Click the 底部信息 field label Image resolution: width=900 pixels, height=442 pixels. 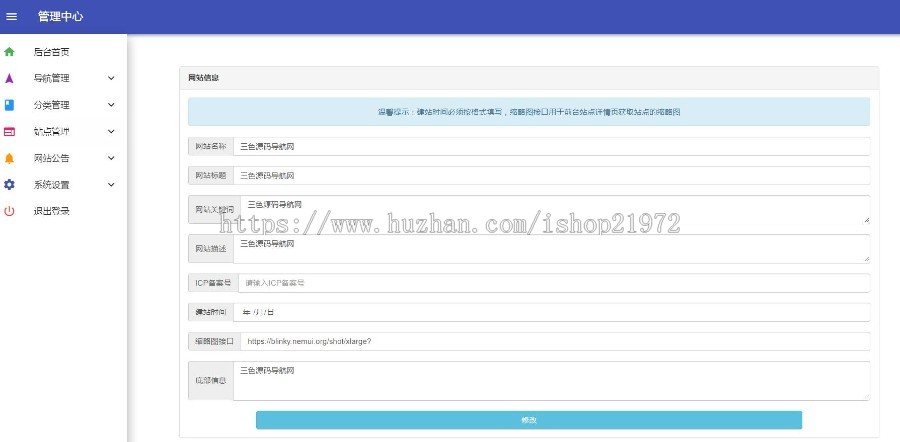tap(211, 381)
